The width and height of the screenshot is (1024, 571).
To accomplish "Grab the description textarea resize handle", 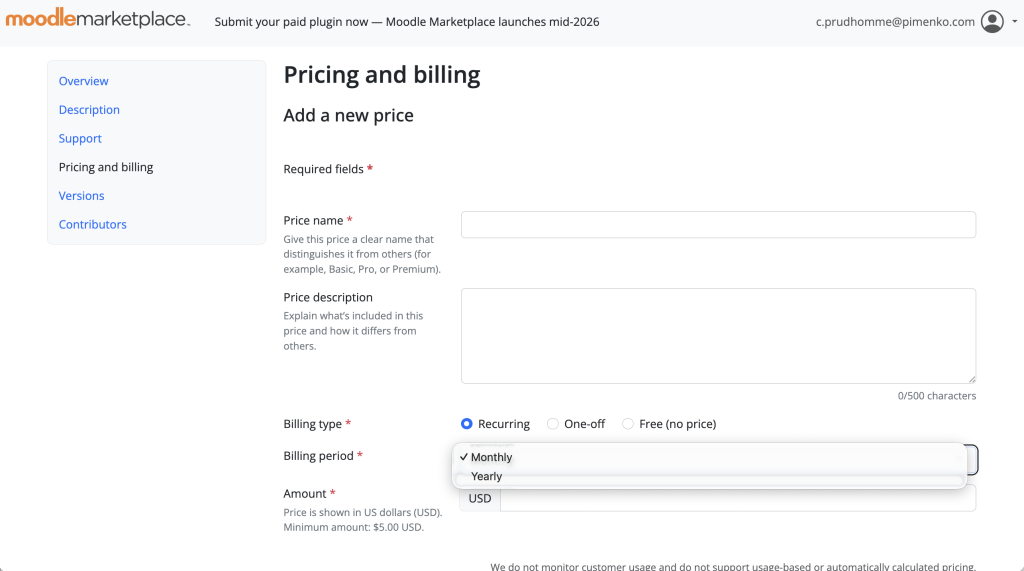I will (972, 379).
